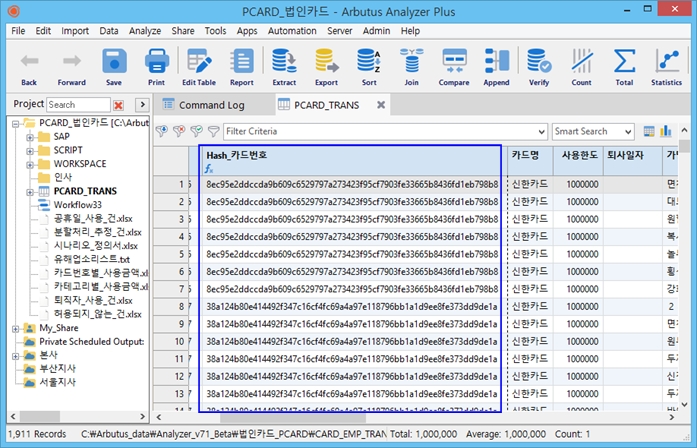Switch to table grid view icon
This screenshot has height=448, width=697.
[649, 131]
